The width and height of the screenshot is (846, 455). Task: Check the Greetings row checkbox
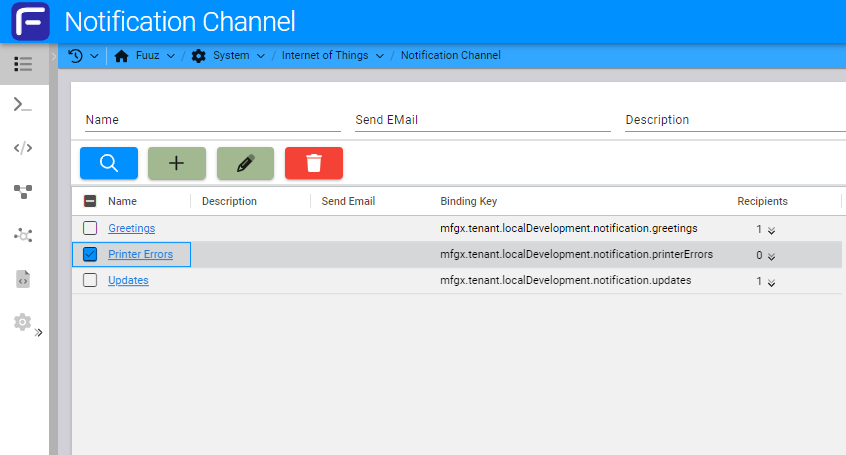pos(90,228)
